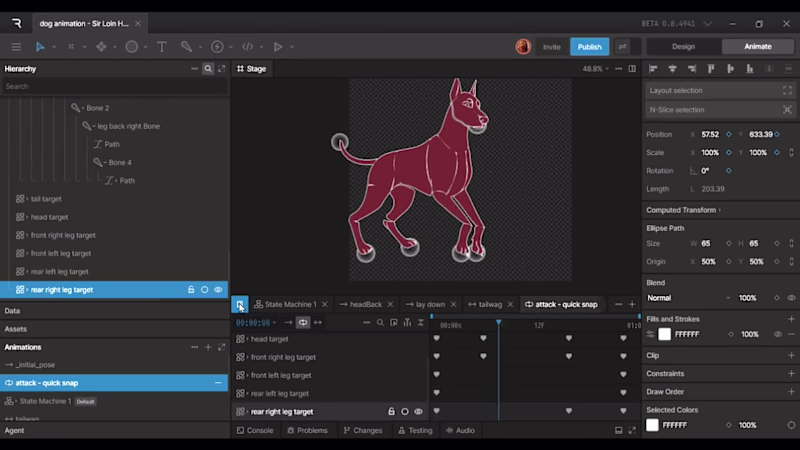This screenshot has width=800, height=450.
Task: Click the align bottom icon
Action: click(x=750, y=68)
